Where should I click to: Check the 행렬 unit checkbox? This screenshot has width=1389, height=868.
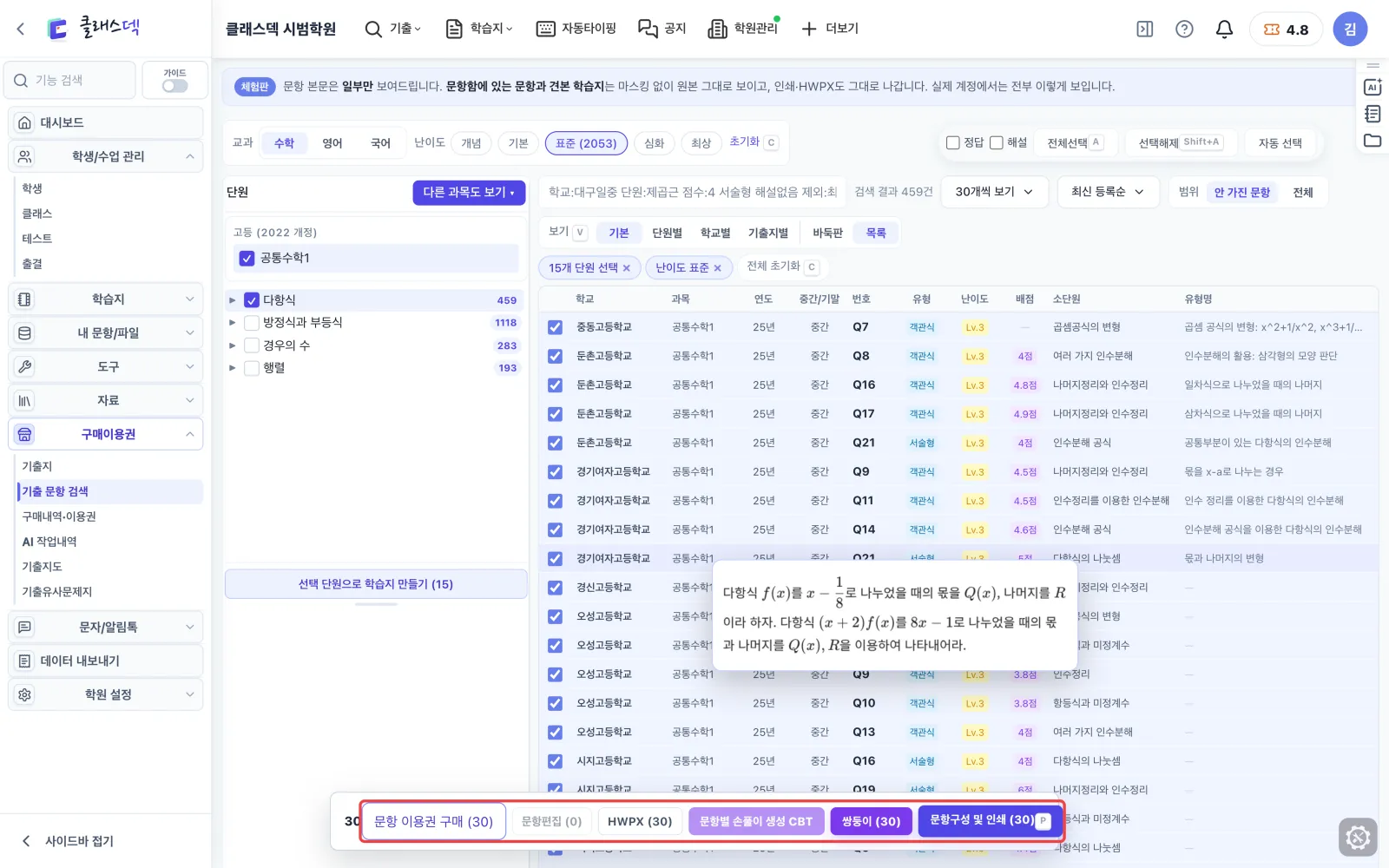pyautogui.click(x=252, y=368)
